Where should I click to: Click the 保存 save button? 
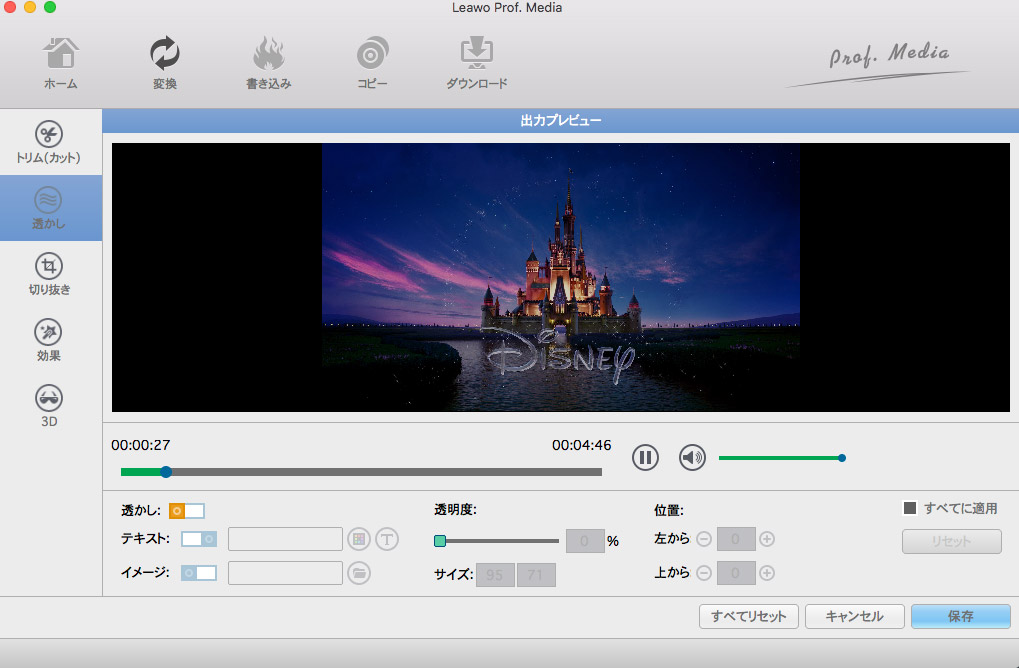(960, 616)
